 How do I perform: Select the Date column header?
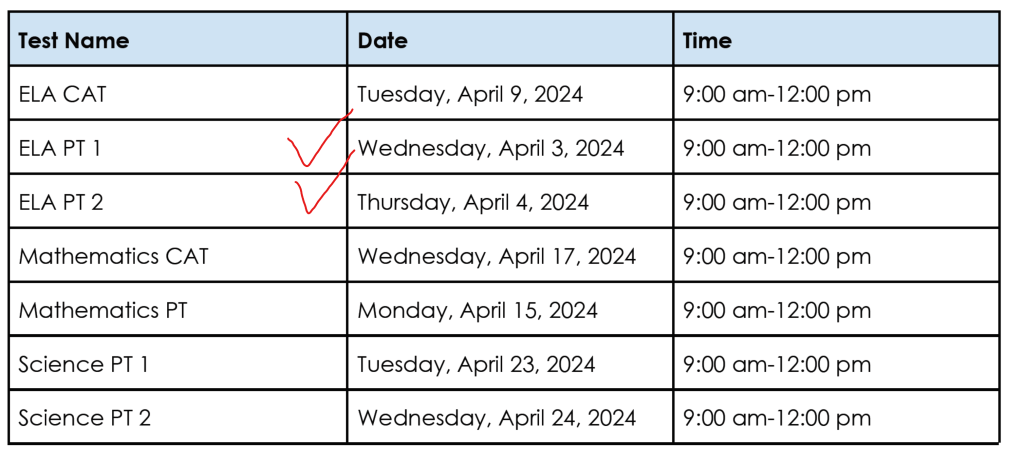coord(383,41)
